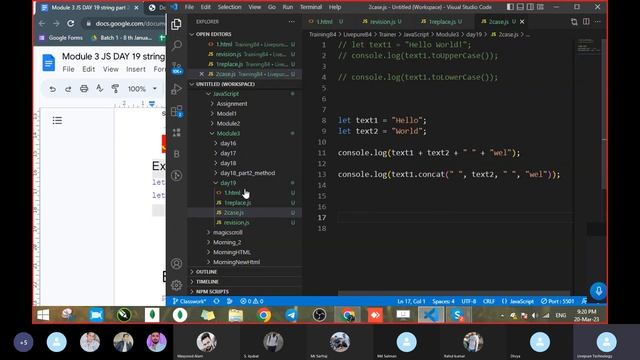Click line 17 in the code editor
The height and width of the screenshot is (360, 640).
[x=455, y=217]
